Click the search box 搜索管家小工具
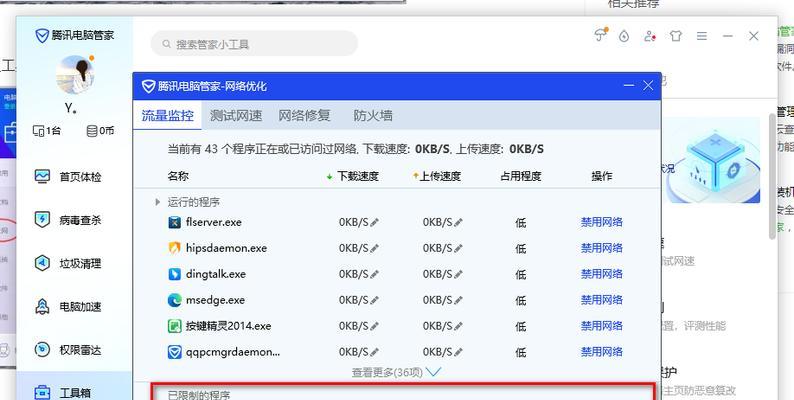794x400 pixels. (254, 44)
